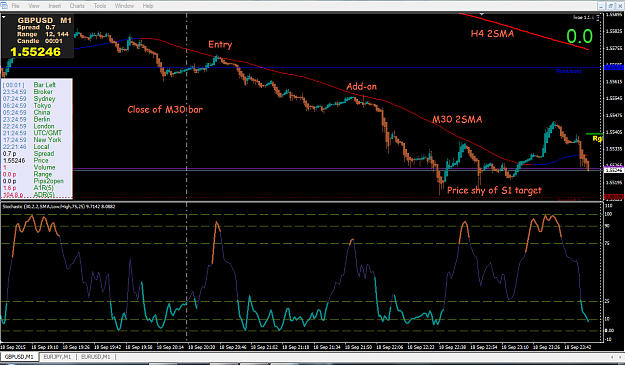Select the 'Add-on' chart label
The height and width of the screenshot is (365, 625).
coord(361,86)
